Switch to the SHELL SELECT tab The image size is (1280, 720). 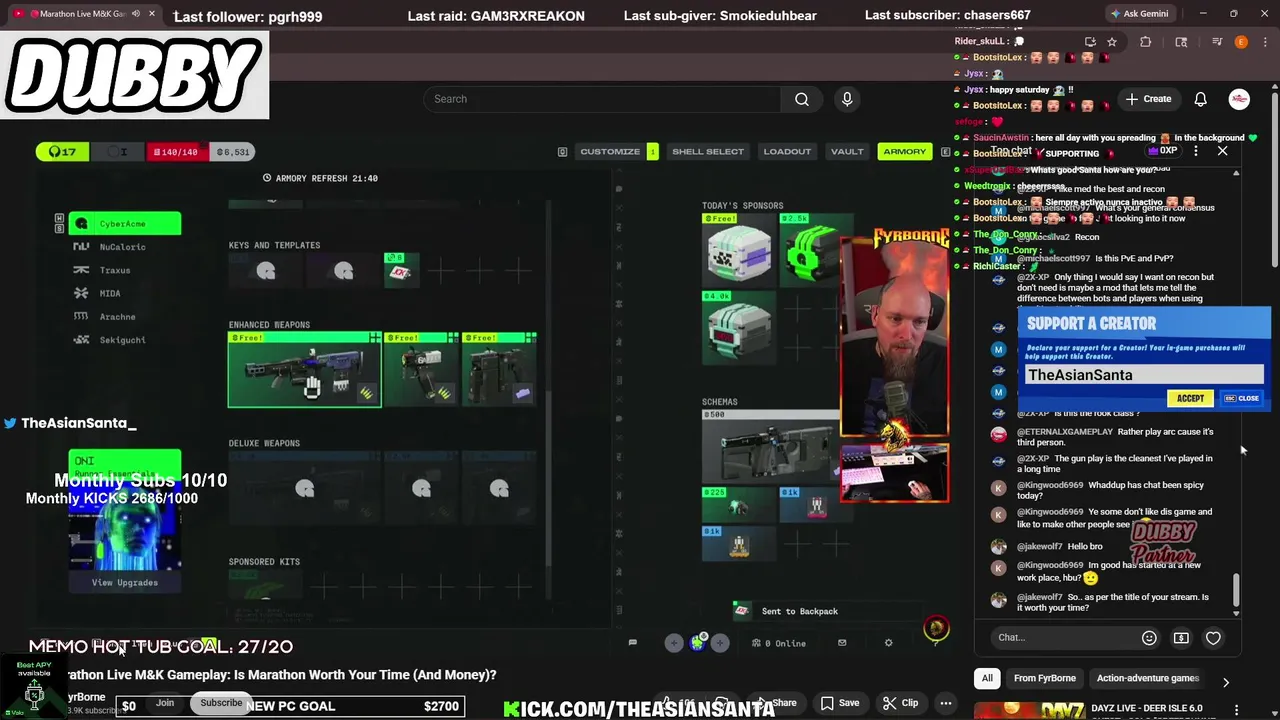pyautogui.click(x=708, y=151)
